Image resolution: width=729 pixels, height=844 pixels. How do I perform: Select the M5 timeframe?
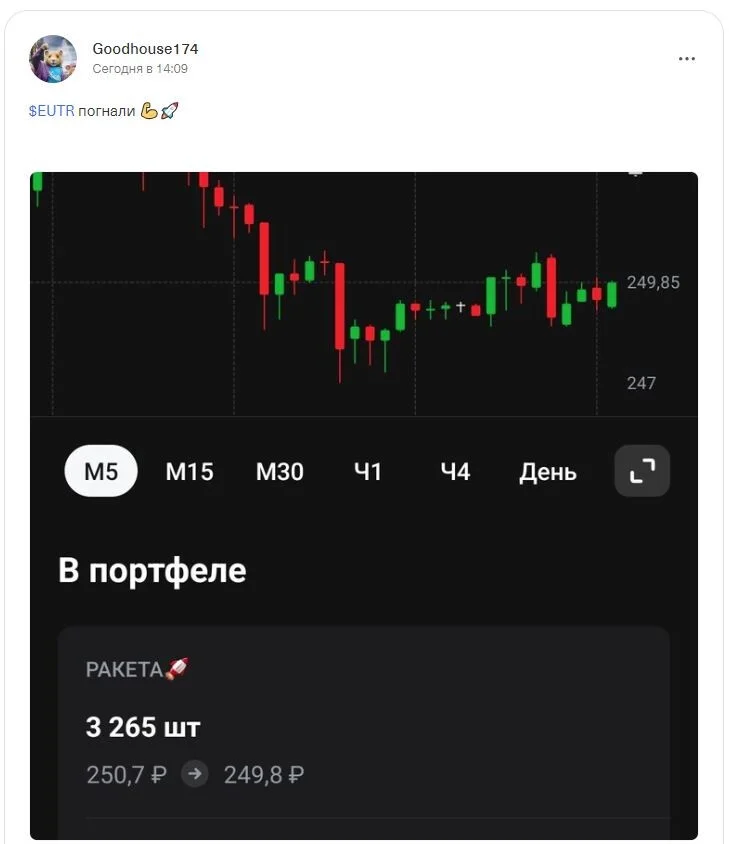(x=101, y=471)
